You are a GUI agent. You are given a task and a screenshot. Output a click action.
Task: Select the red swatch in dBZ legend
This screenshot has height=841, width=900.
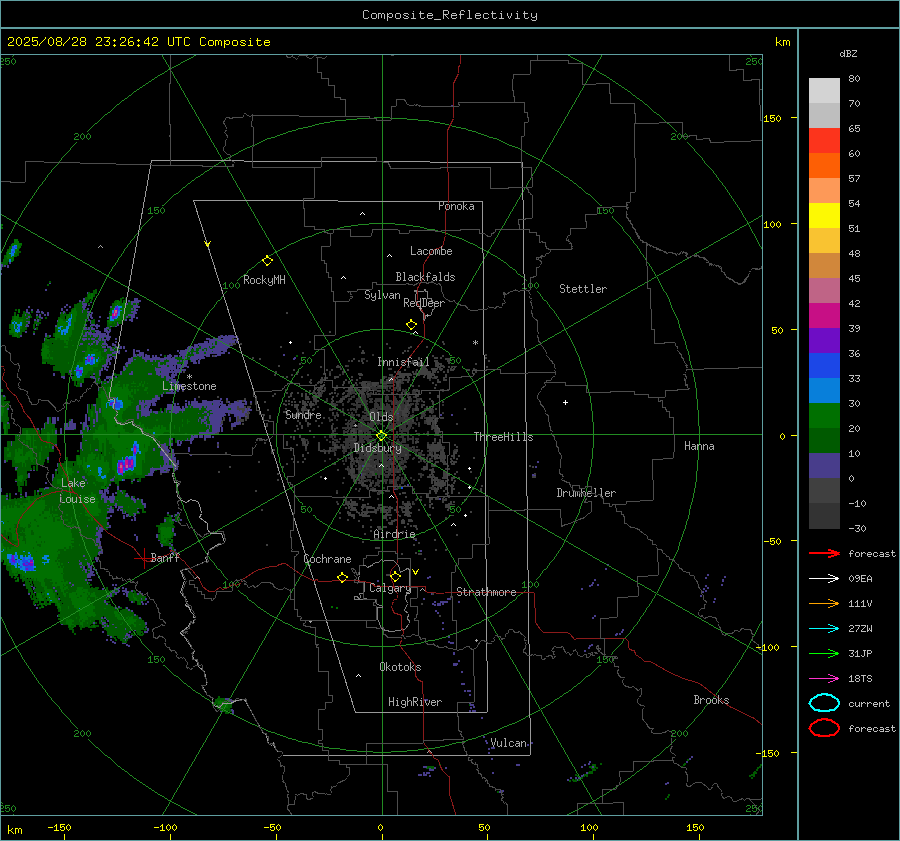pos(824,140)
